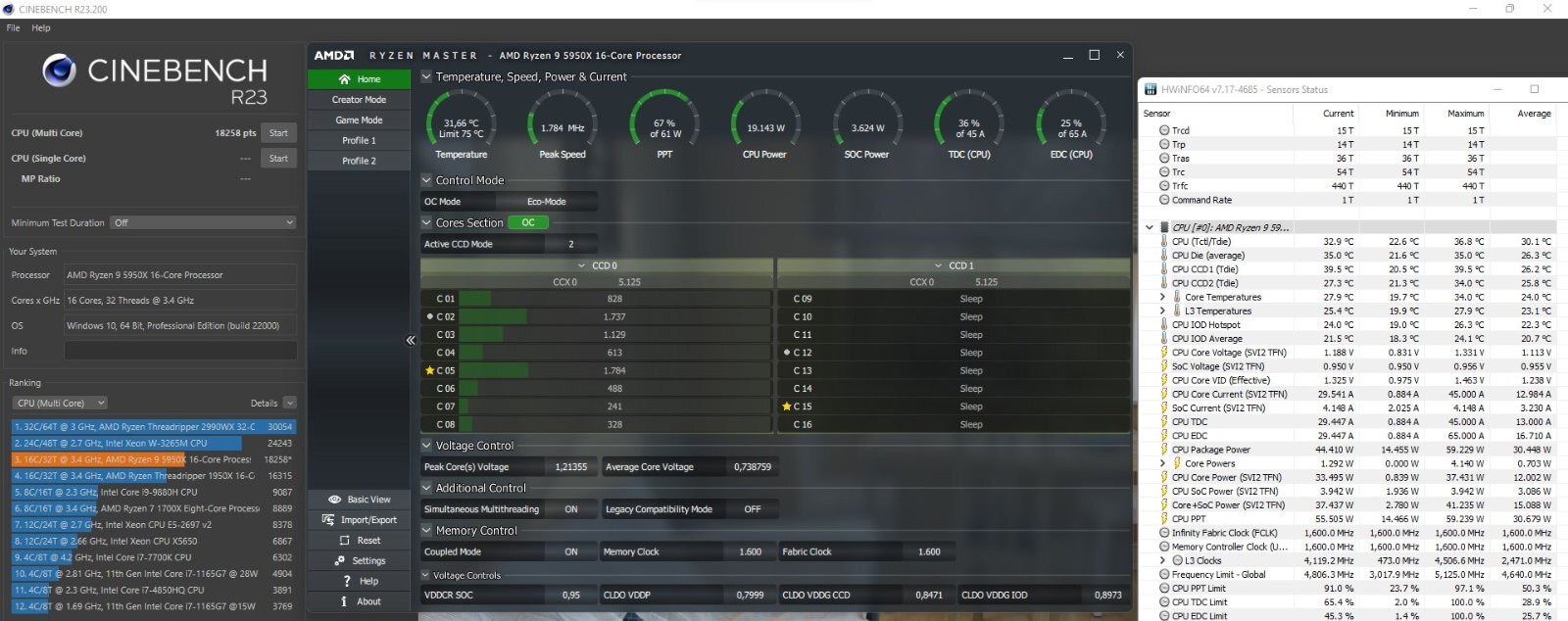The image size is (1568, 621).
Task: Click the Cinebench logo icon
Action: click(x=59, y=71)
